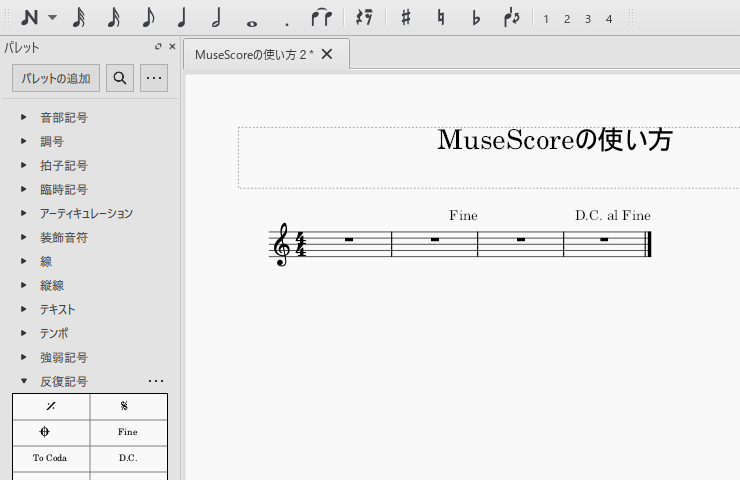Image resolution: width=740 pixels, height=480 pixels.
Task: Toggle the tie between notes
Action: (x=321, y=18)
